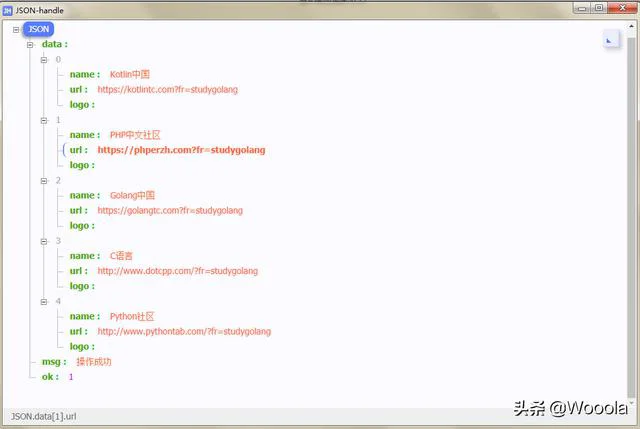Select index label 1 in data array
This screenshot has width=640, height=429.
[58, 120]
